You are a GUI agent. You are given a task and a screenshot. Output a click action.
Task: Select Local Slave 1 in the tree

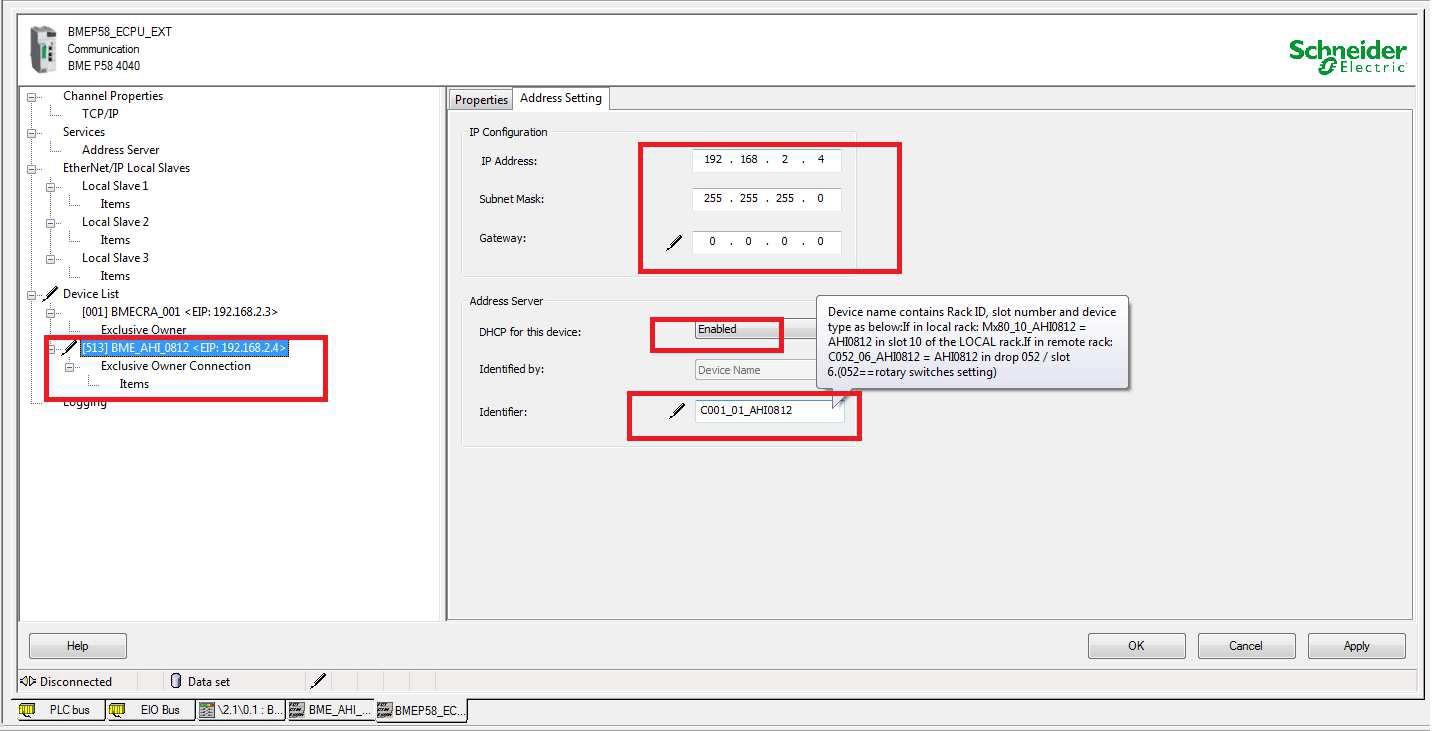(115, 186)
